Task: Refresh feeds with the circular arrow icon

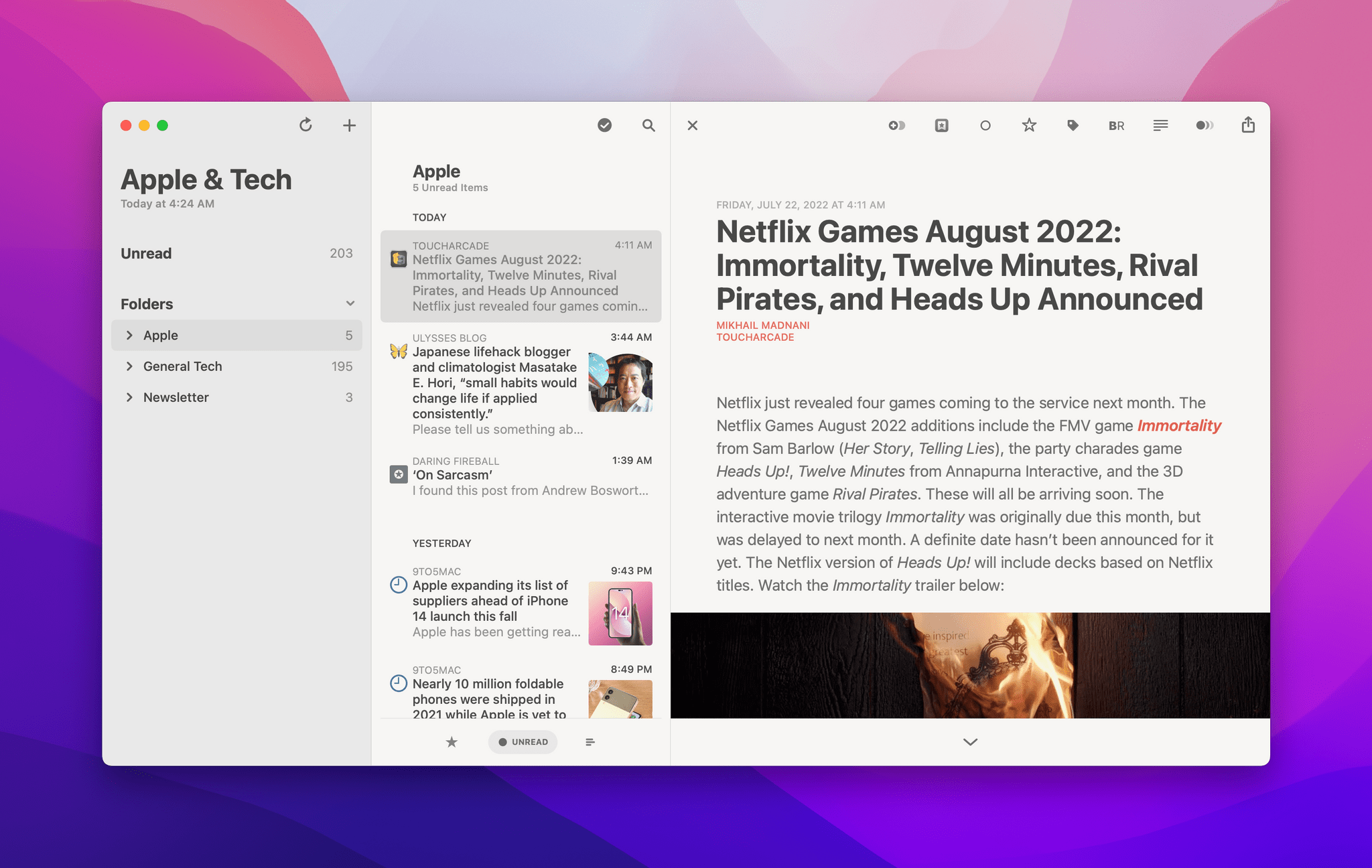Action: point(305,125)
